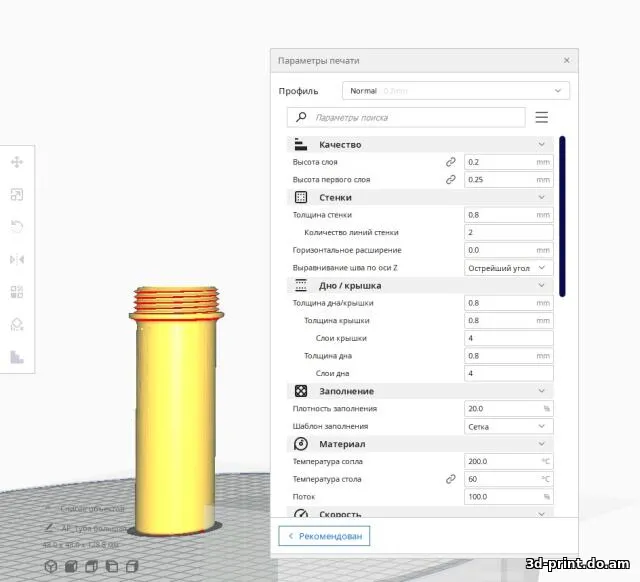
Task: Click link icon next to Высота слоя
Action: (x=451, y=162)
